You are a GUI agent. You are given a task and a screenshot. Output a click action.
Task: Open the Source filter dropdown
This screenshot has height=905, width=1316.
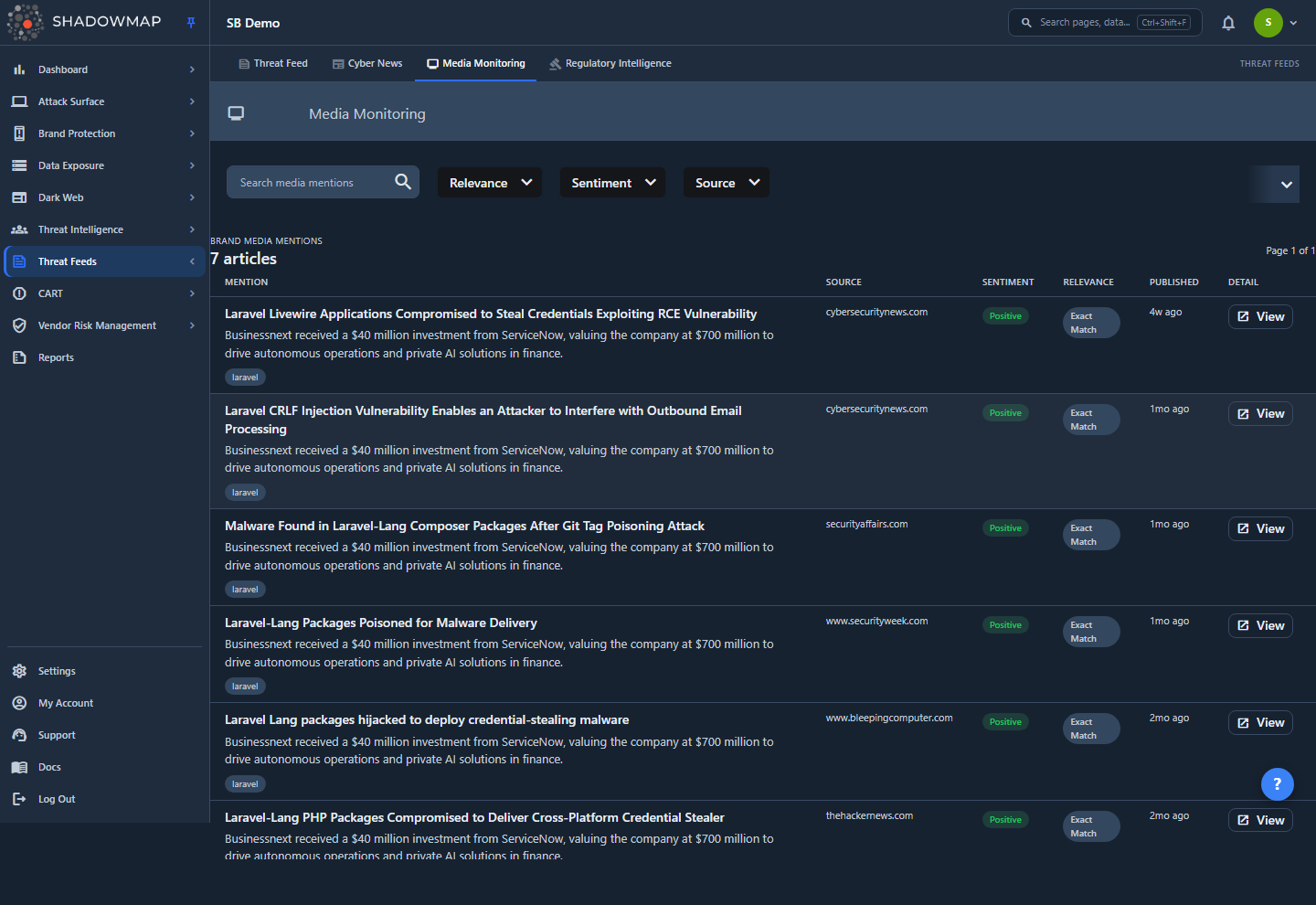(x=727, y=183)
